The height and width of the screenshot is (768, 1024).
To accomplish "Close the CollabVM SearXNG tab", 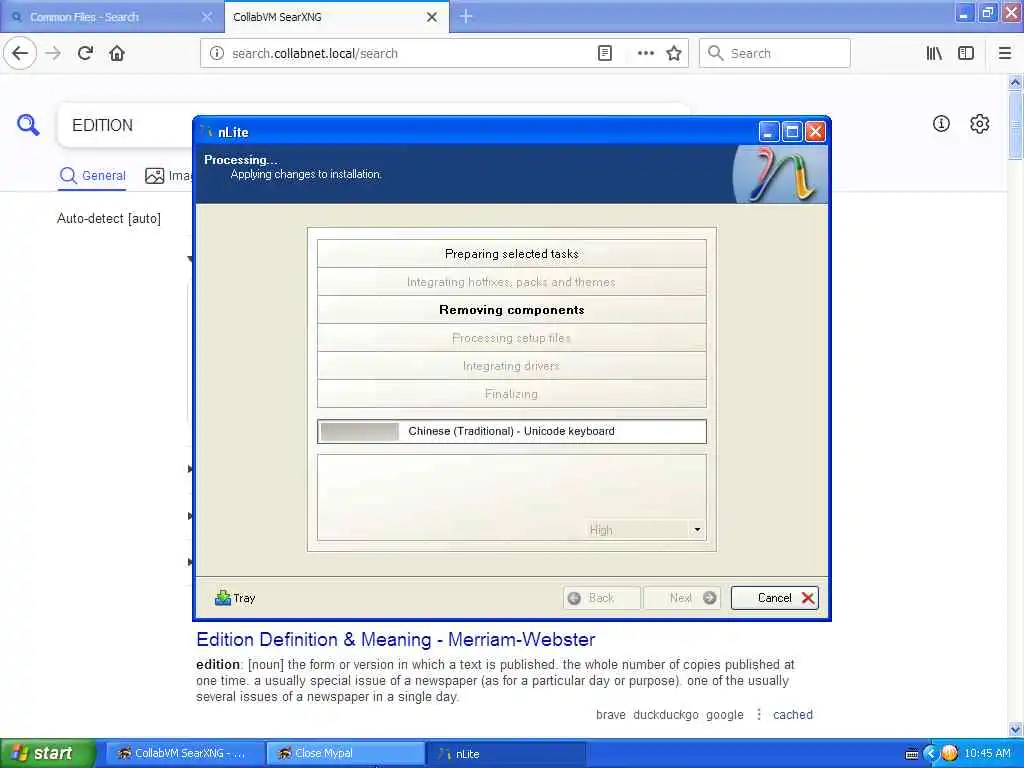I will [x=432, y=17].
